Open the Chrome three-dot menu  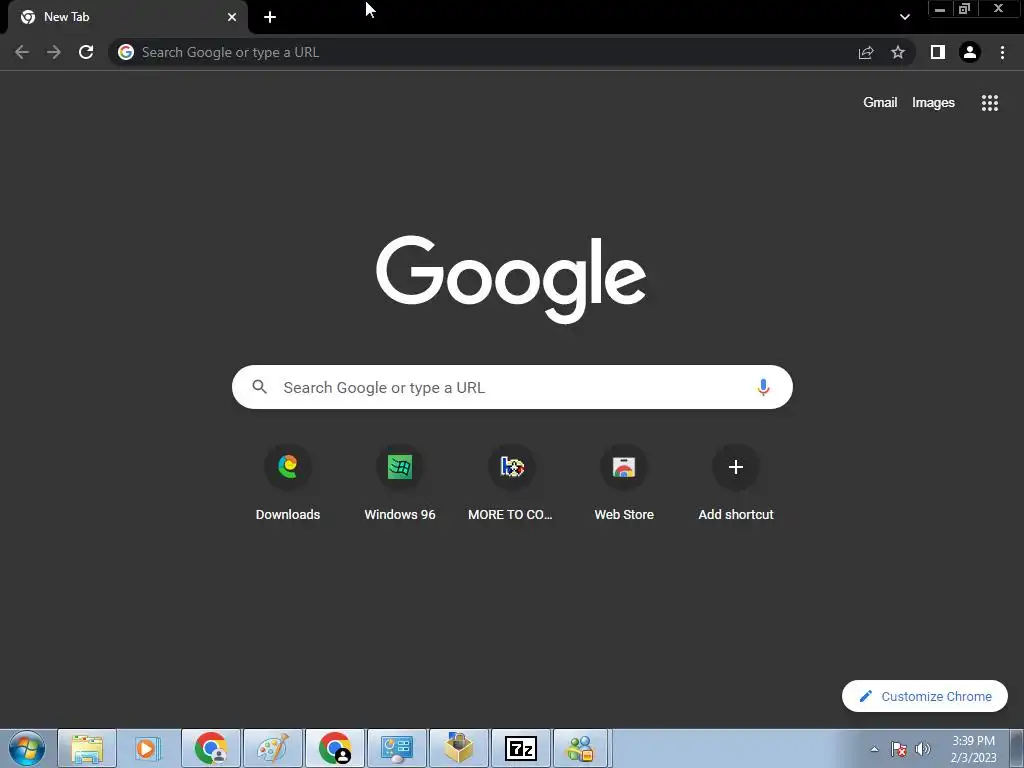1002,52
